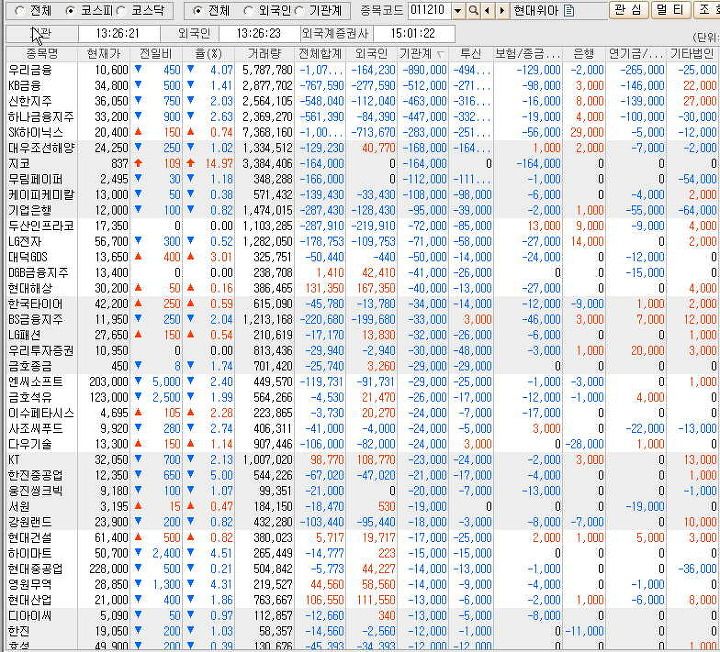The height and width of the screenshot is (652, 720).
Task: Select the 무림페이퍼 stock row
Action: click(x=362, y=180)
